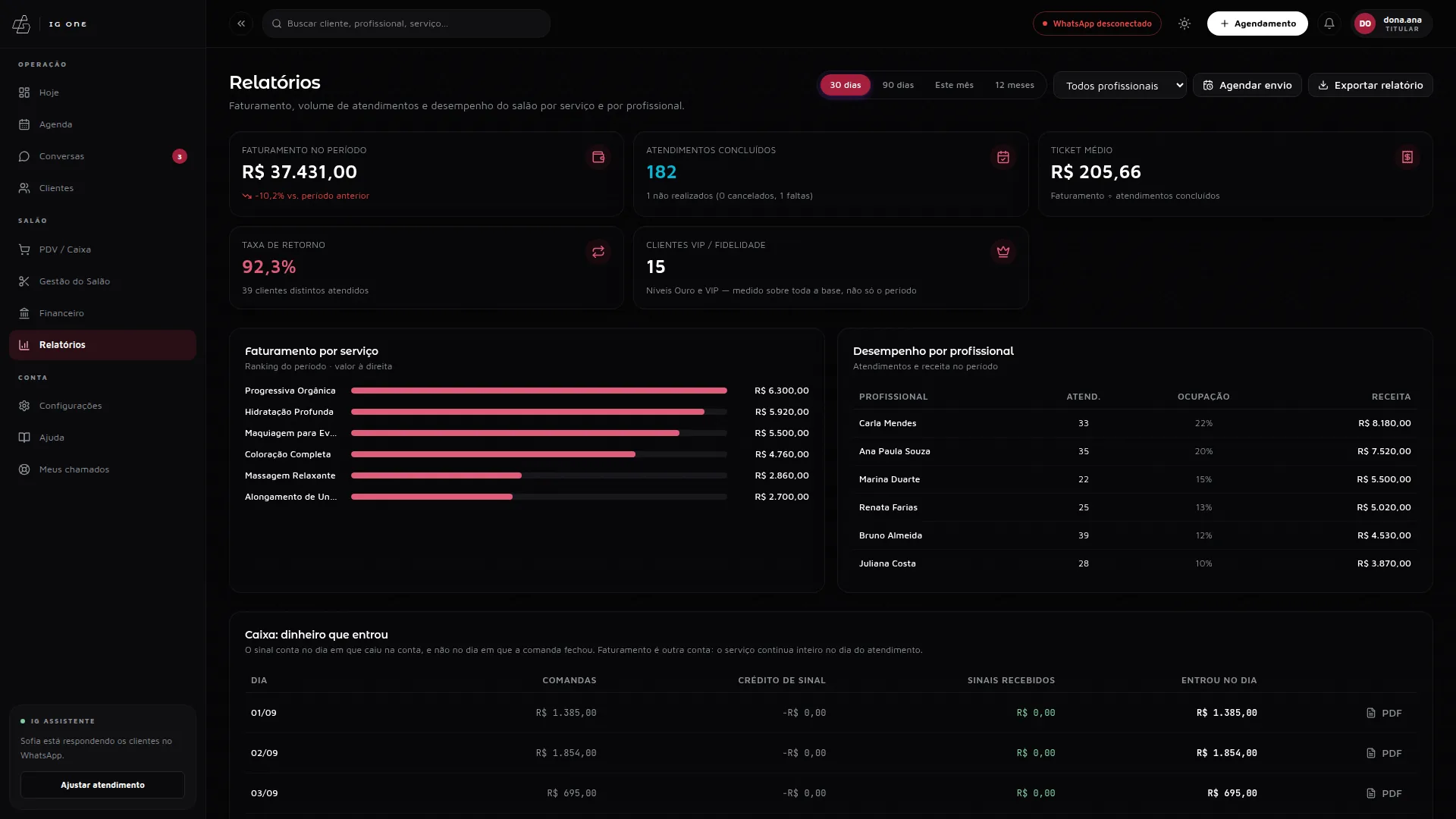Click the DO user avatar
The height and width of the screenshot is (819, 1456).
(x=1365, y=24)
